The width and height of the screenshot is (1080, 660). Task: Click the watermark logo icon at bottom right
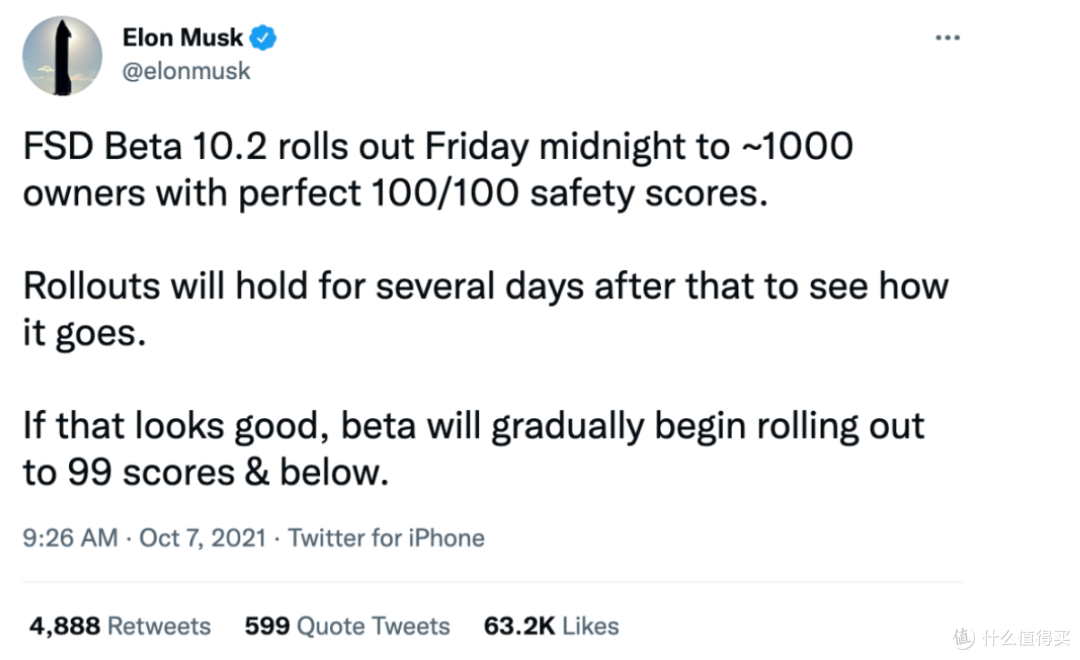tap(964, 638)
